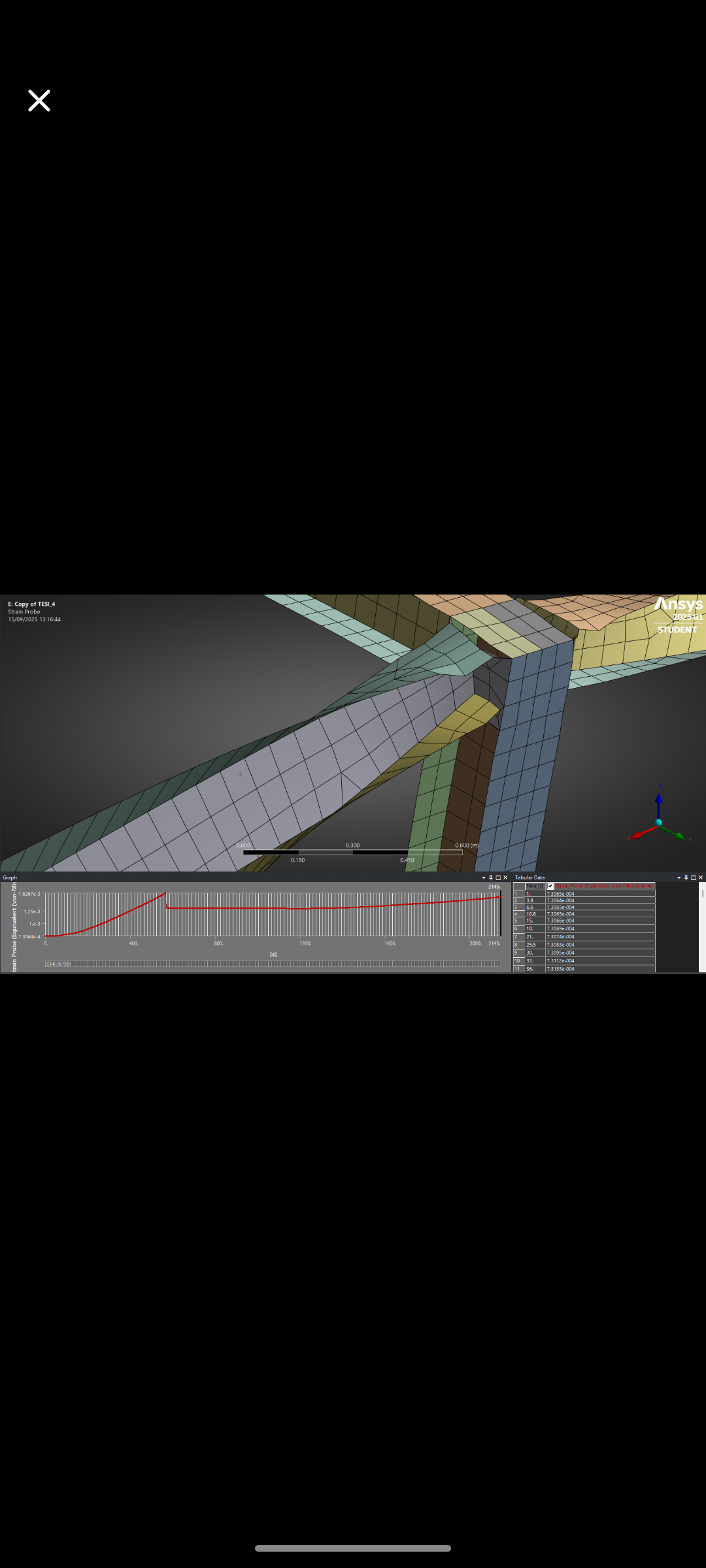Viewport: 706px width, 1568px height.
Task: Select time cell 21. in row 7
Action: (x=535, y=937)
